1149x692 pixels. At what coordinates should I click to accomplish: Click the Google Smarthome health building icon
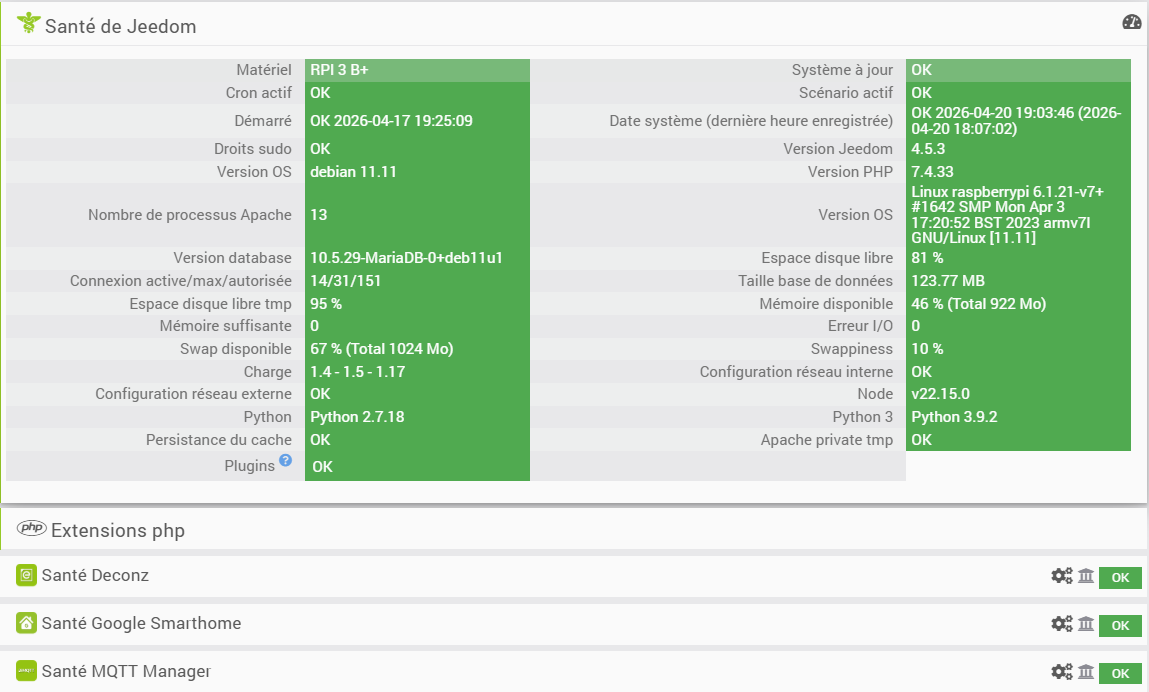click(1086, 624)
